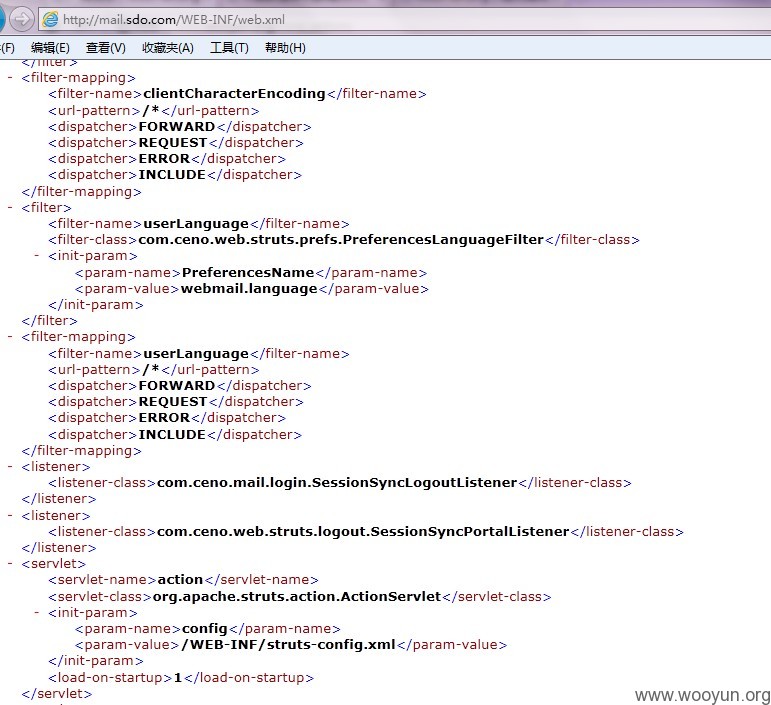Click userLanguage inside the filter element
Screen dimensions: 771x705
[196, 224]
